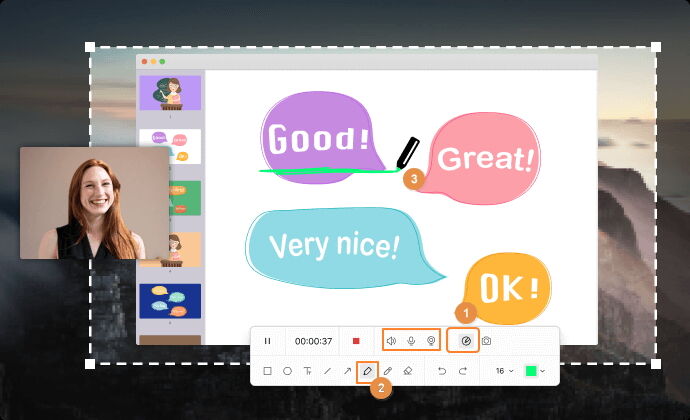The width and height of the screenshot is (690, 420).
Task: Open the speech bubbles slide thumbnail
Action: point(170,146)
